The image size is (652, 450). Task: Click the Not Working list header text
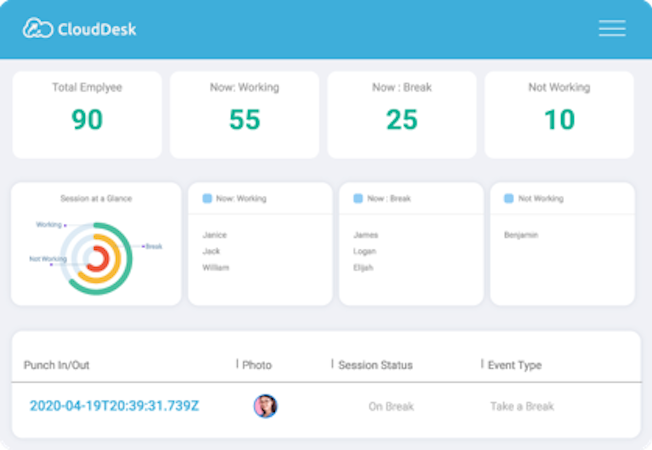pos(541,198)
